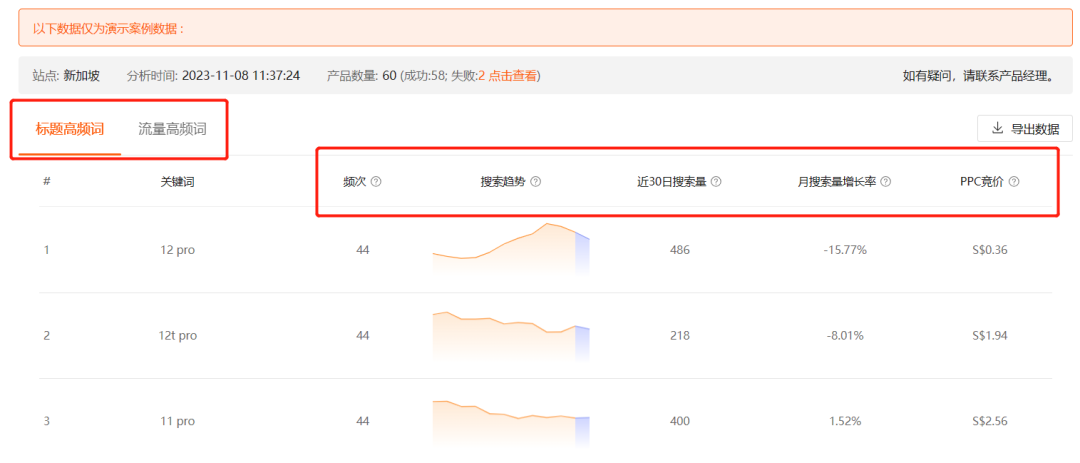Viewport: 1080px width, 463px height.
Task: Open the help icon beside PPC竞价
Action: point(1014,182)
